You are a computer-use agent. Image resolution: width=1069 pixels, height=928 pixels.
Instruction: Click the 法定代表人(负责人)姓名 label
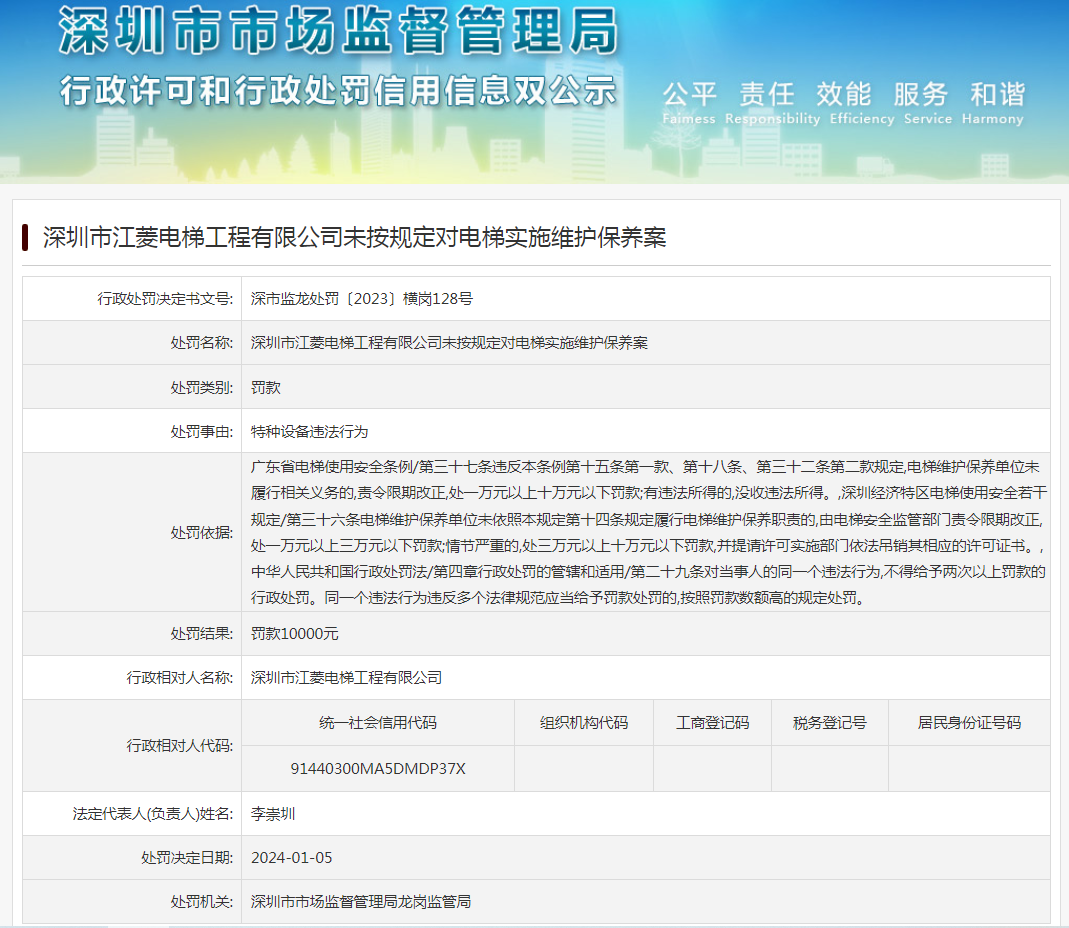153,813
